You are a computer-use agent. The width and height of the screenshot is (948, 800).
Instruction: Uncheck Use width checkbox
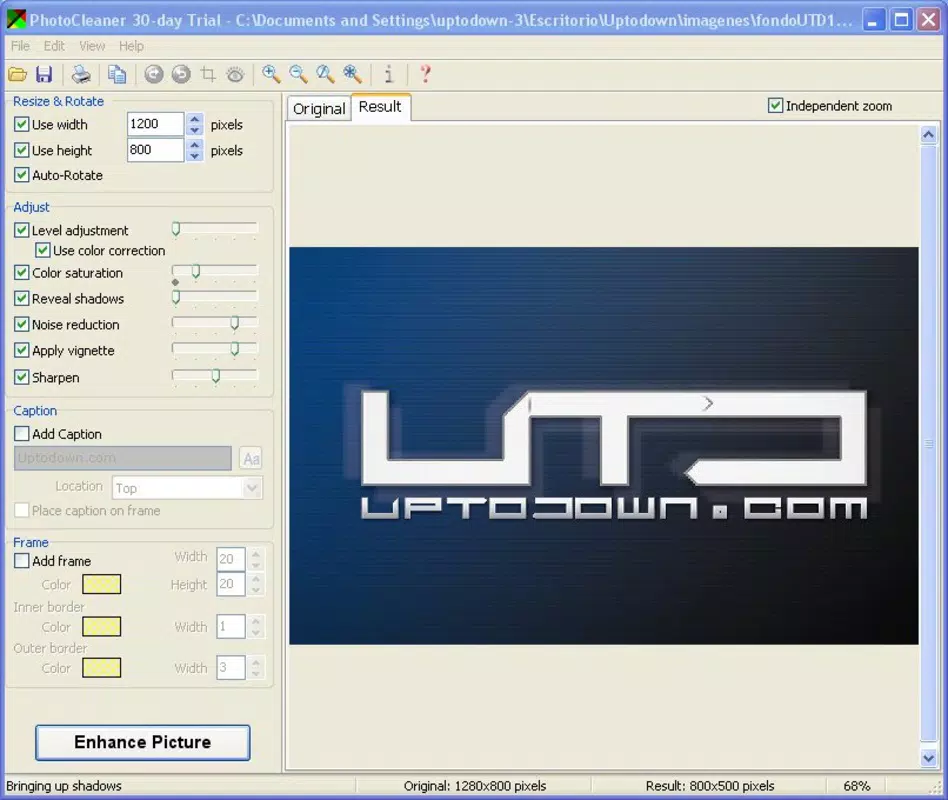[x=22, y=125]
